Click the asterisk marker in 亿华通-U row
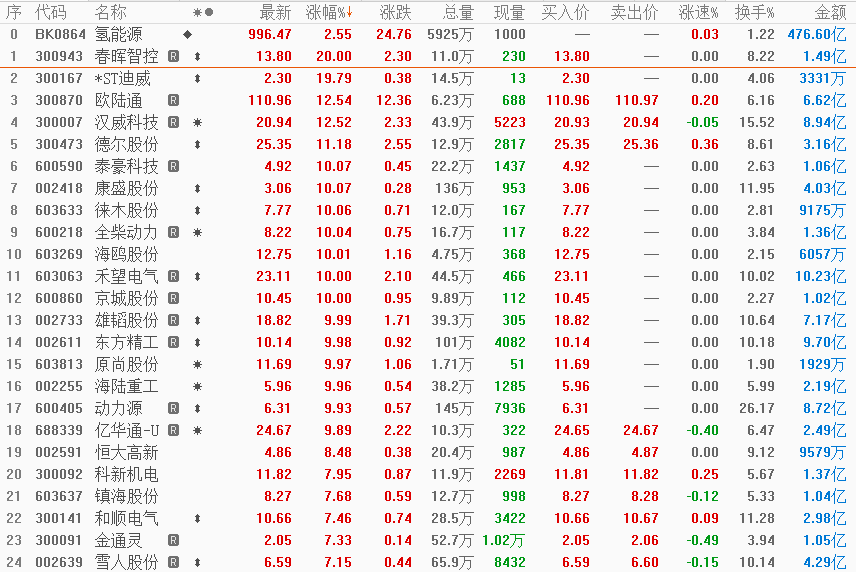 tap(198, 430)
